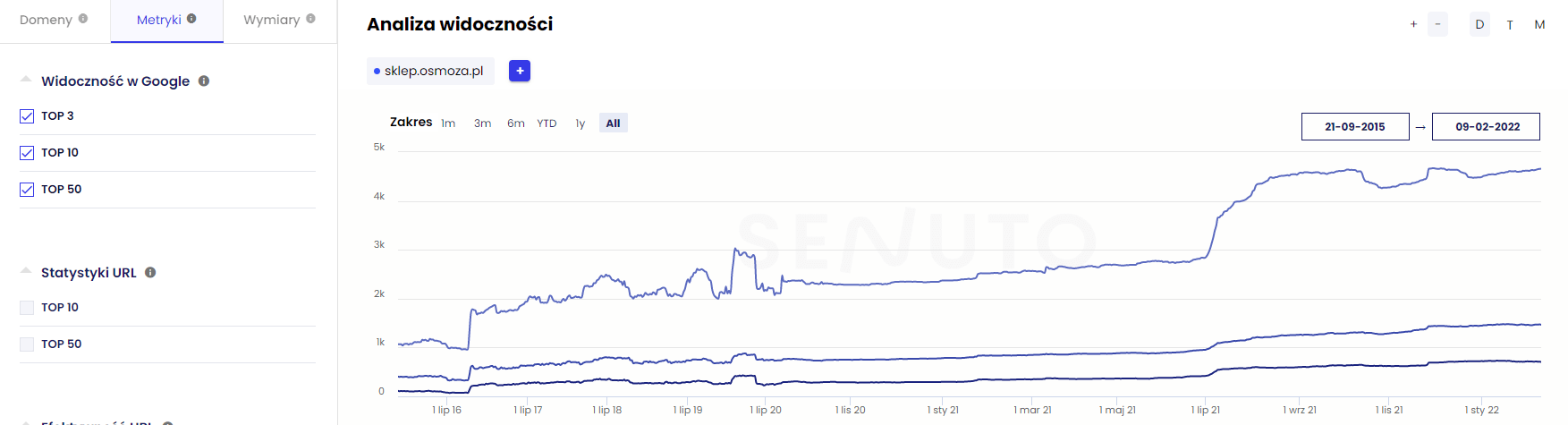
Task: Select the 3m range button
Action: pyautogui.click(x=482, y=123)
